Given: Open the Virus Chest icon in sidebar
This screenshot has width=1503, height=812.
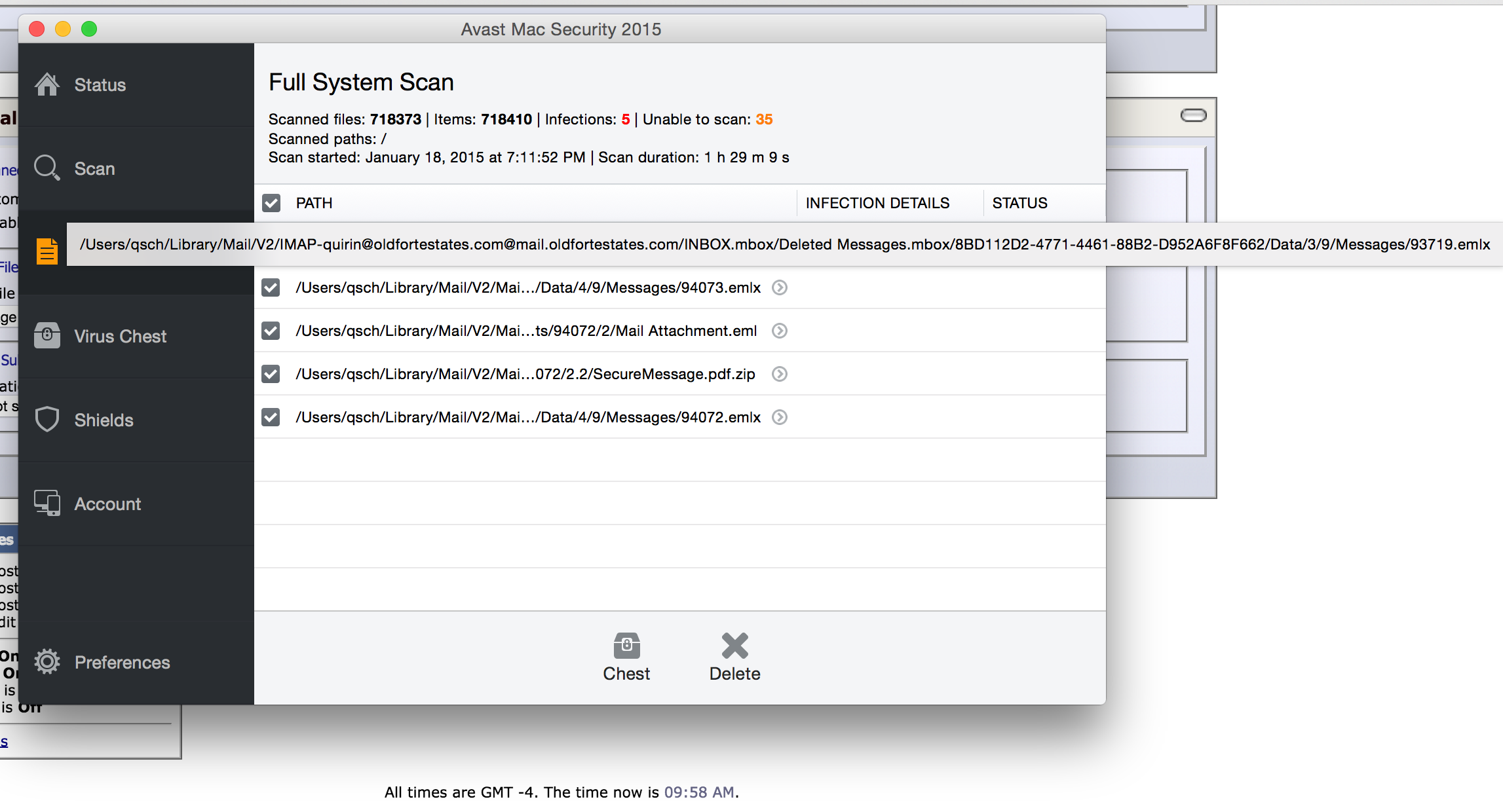Looking at the screenshot, I should pyautogui.click(x=47, y=336).
